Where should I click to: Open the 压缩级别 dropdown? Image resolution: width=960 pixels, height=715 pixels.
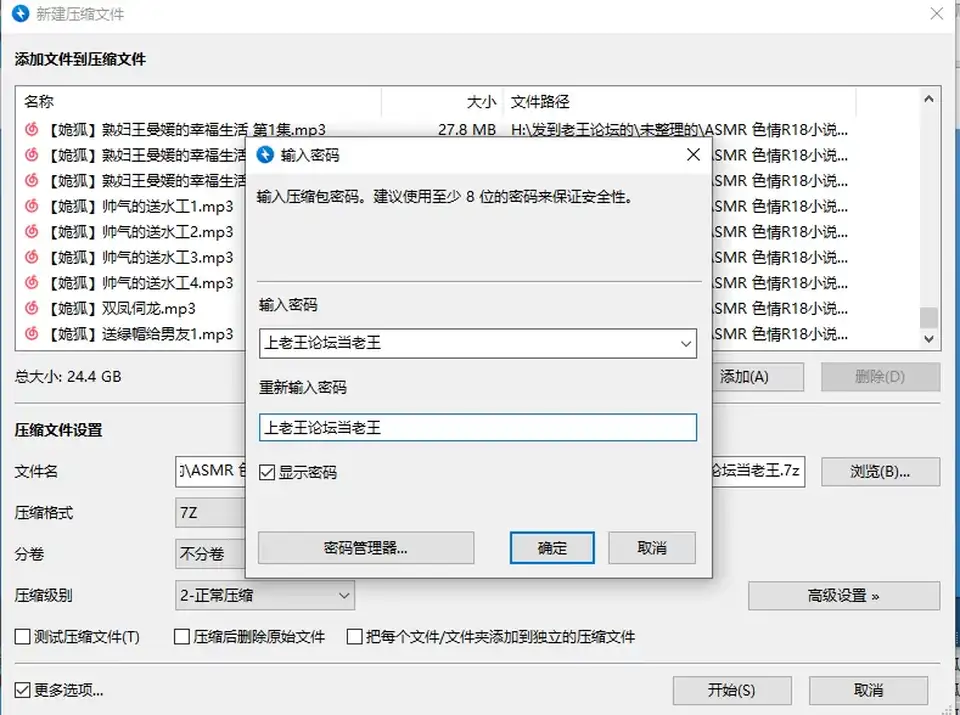coord(264,596)
